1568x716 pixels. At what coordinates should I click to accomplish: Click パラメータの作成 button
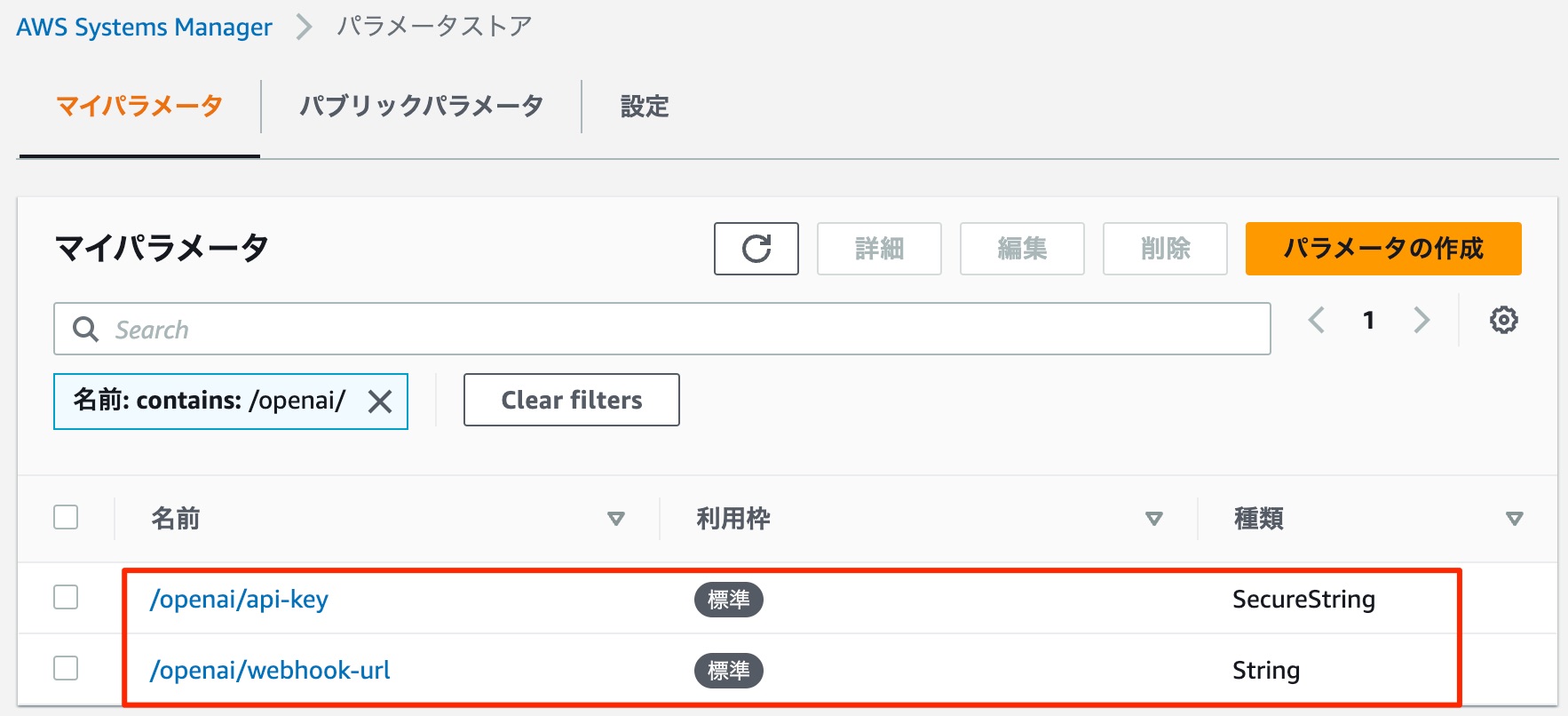coord(1383,249)
